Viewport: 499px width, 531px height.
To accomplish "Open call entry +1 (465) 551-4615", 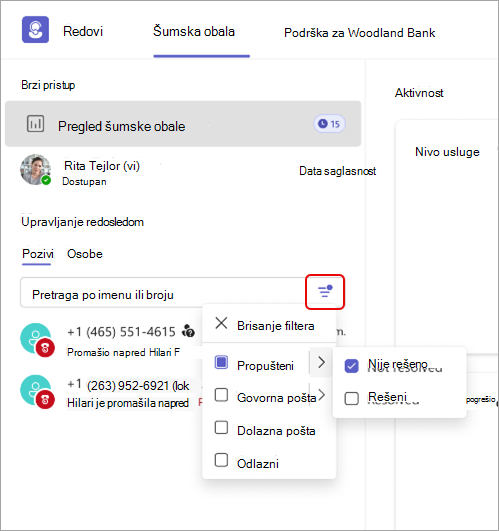I will tap(112, 340).
